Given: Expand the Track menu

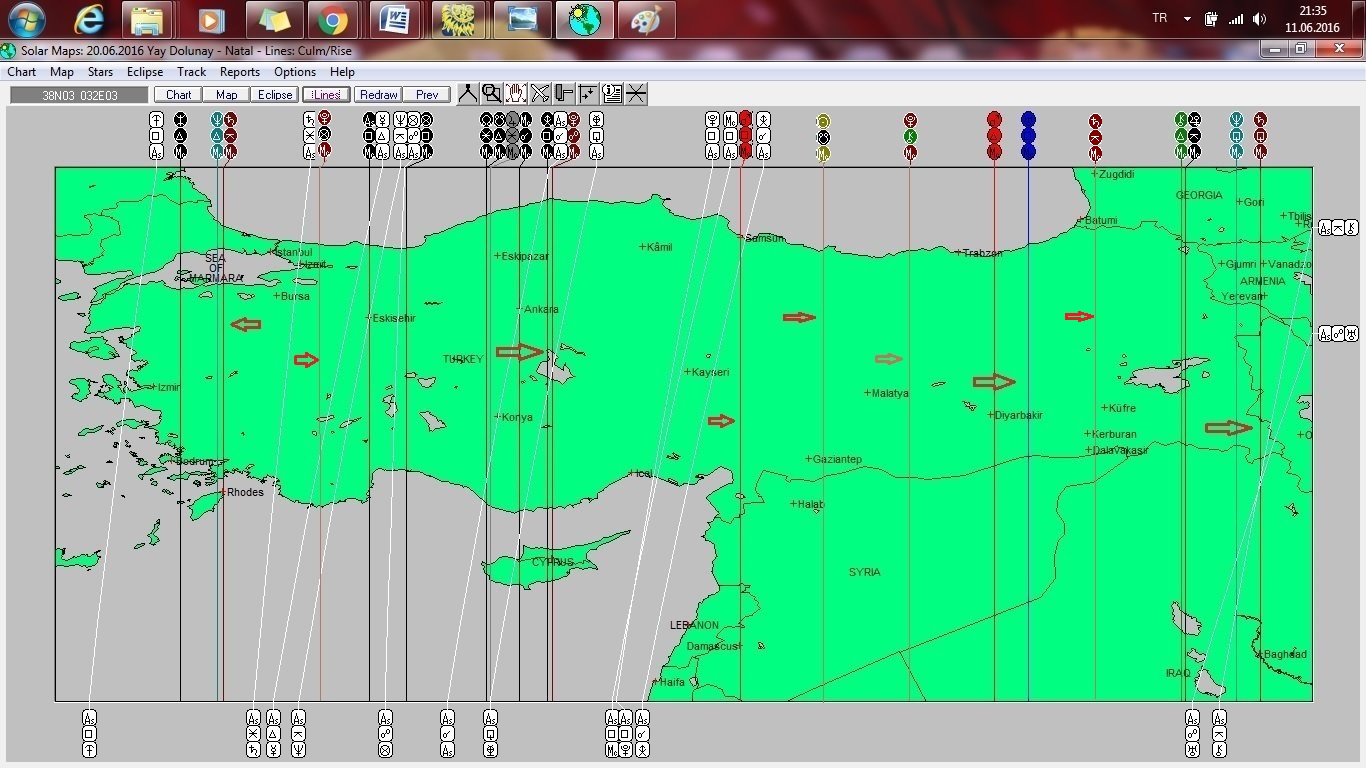Looking at the screenshot, I should (x=191, y=72).
